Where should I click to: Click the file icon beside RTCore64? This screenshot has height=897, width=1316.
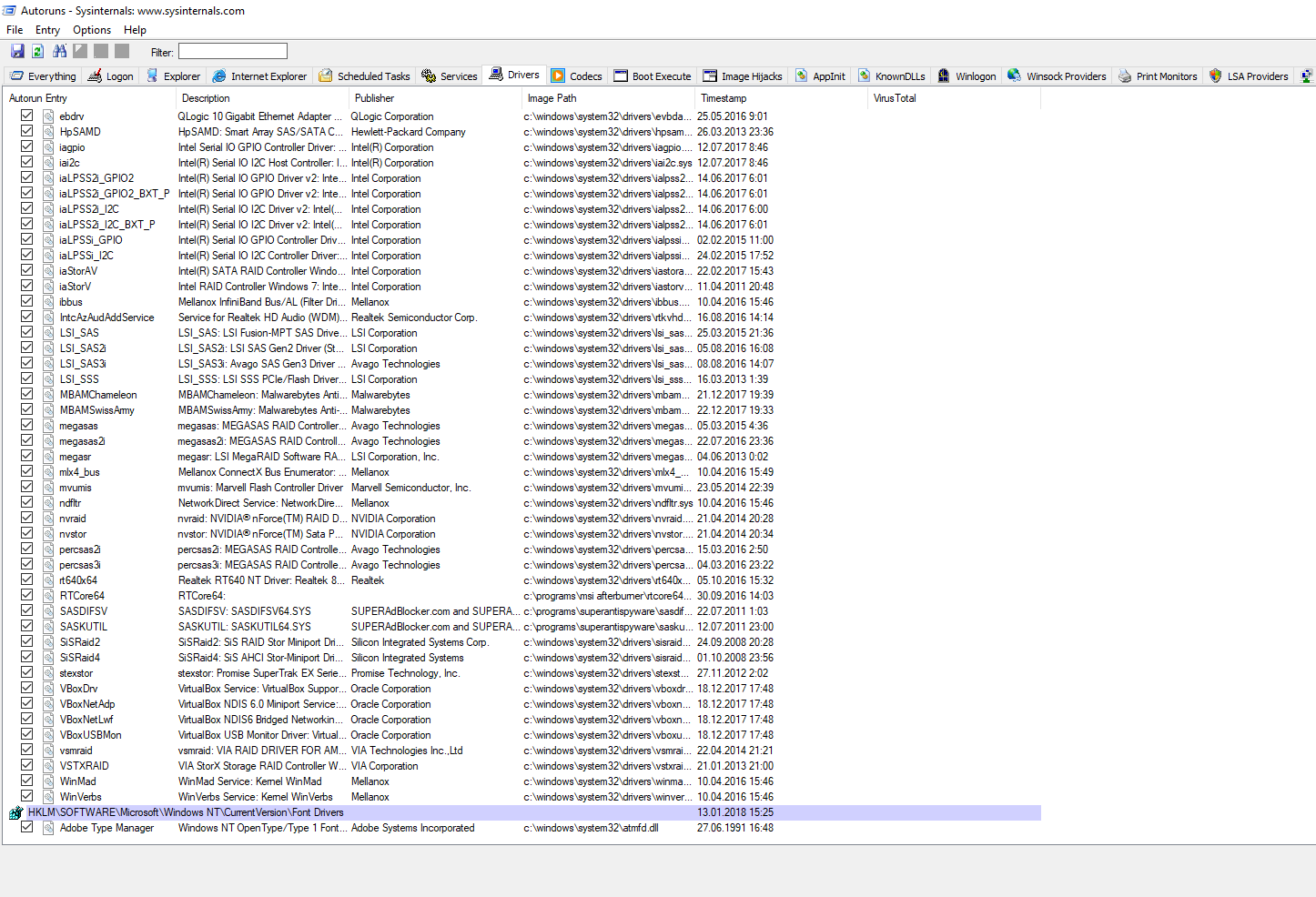[x=48, y=596]
